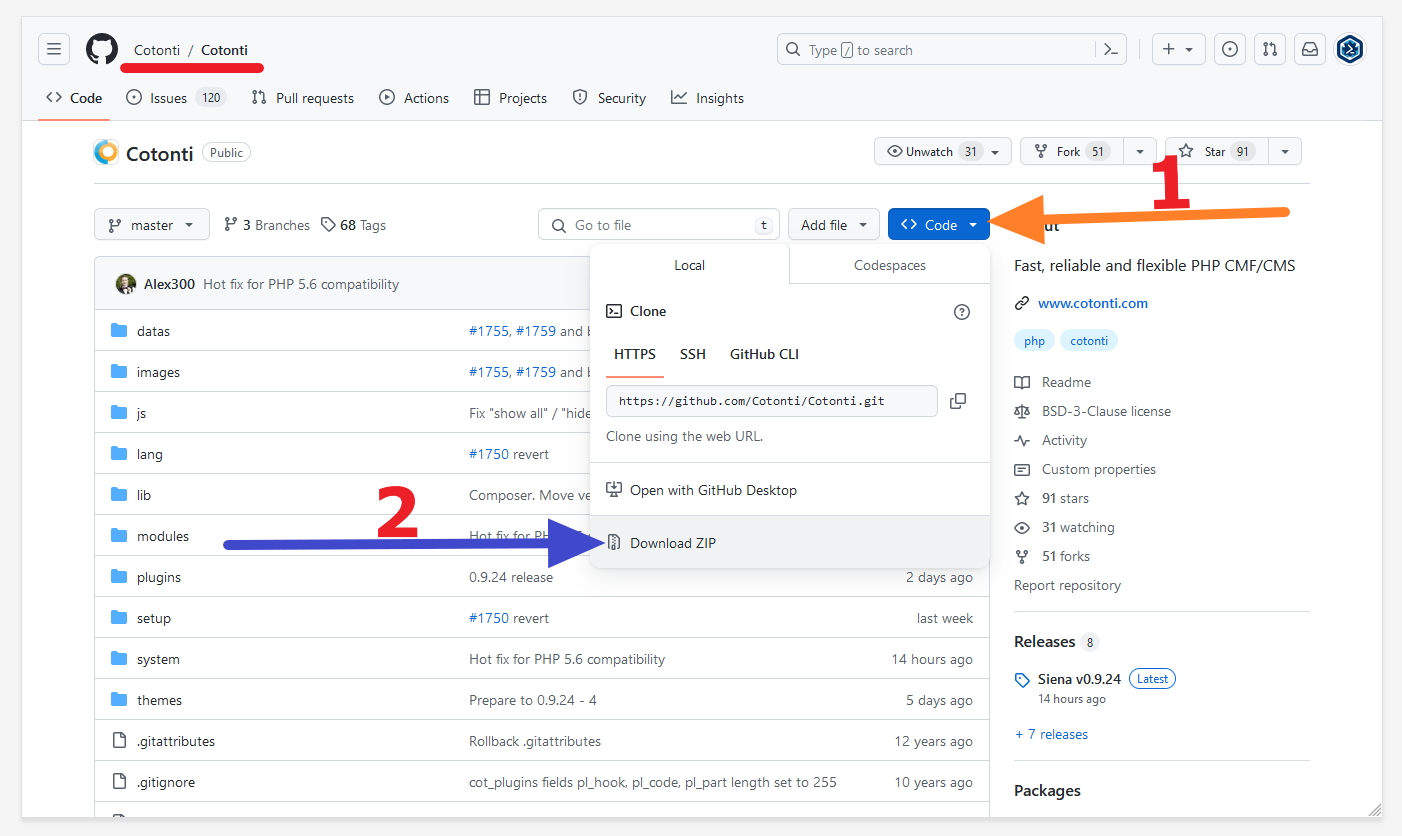
Task: Open pull requests icon in header
Action: coord(1269,49)
